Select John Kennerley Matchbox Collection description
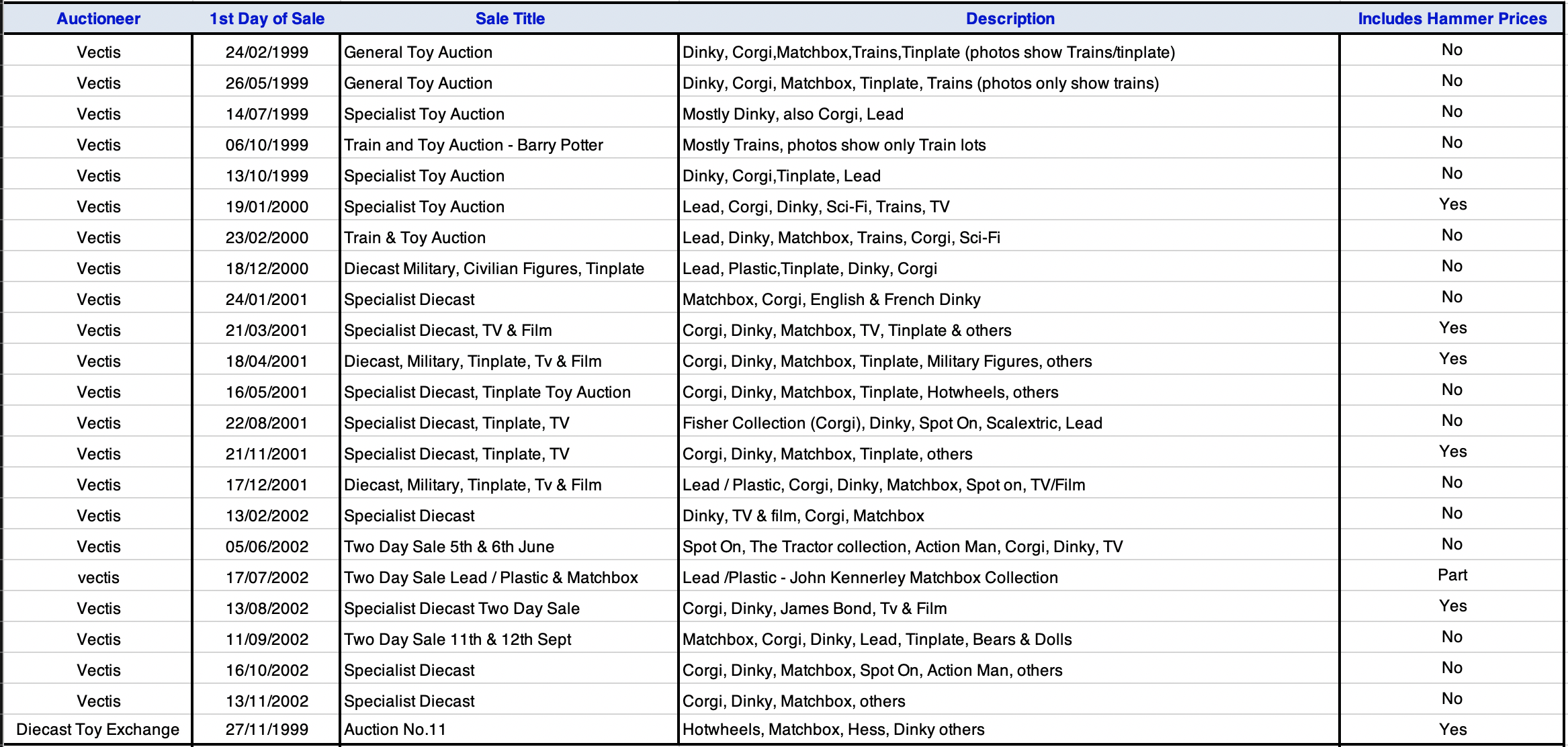 coord(870,578)
